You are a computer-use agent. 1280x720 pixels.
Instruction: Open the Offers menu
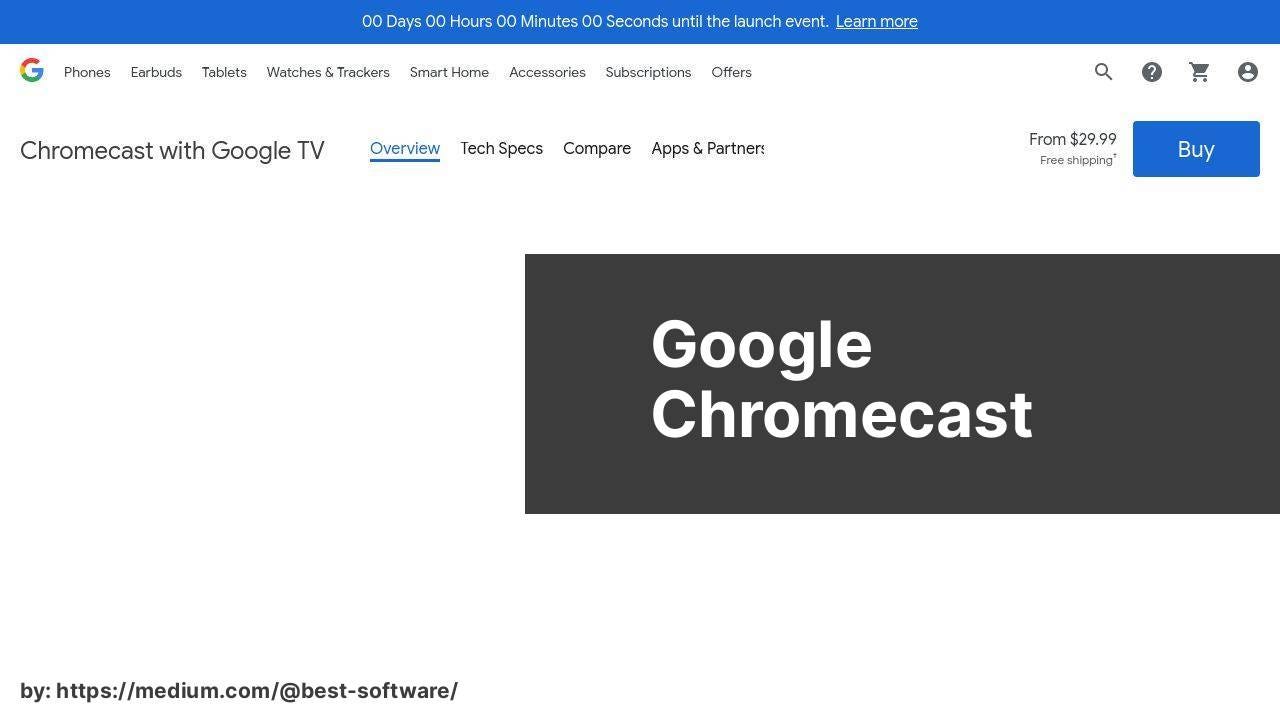tap(731, 72)
